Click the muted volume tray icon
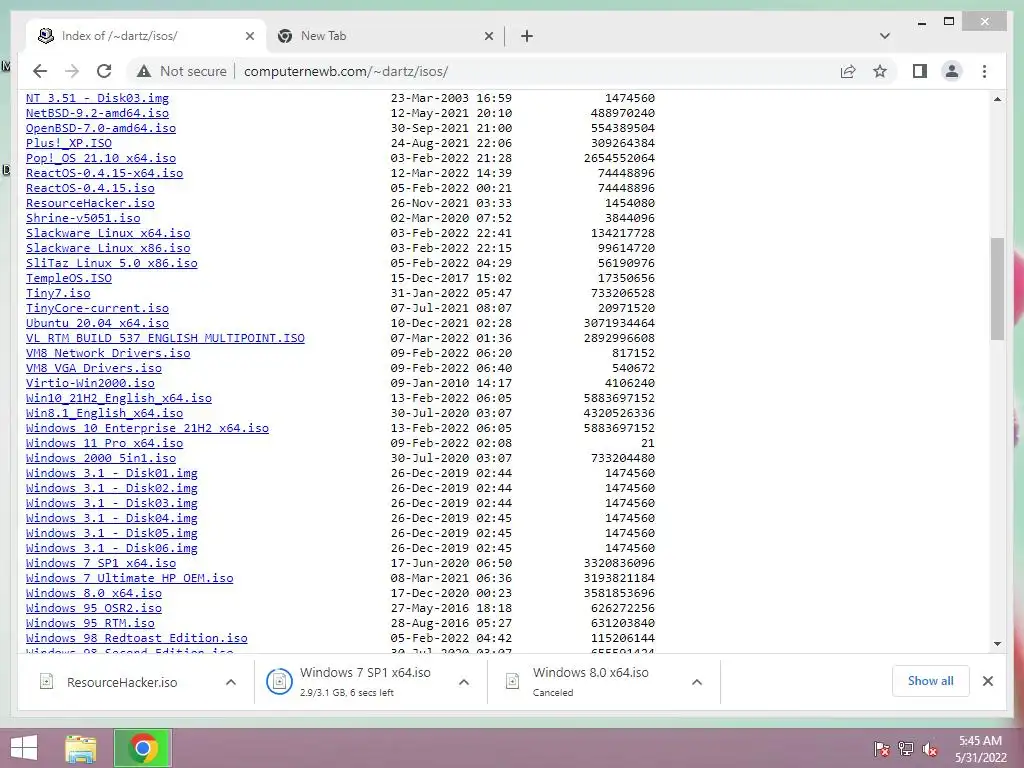 (x=930, y=749)
